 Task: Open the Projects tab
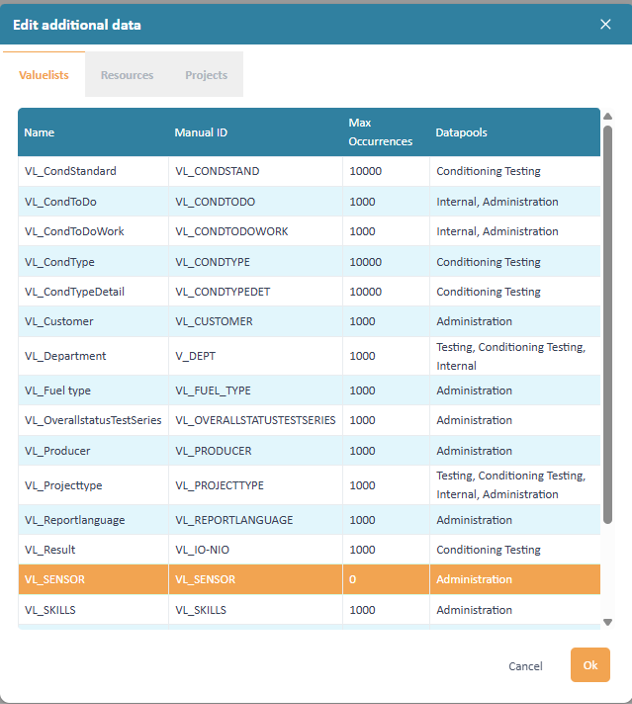(206, 75)
